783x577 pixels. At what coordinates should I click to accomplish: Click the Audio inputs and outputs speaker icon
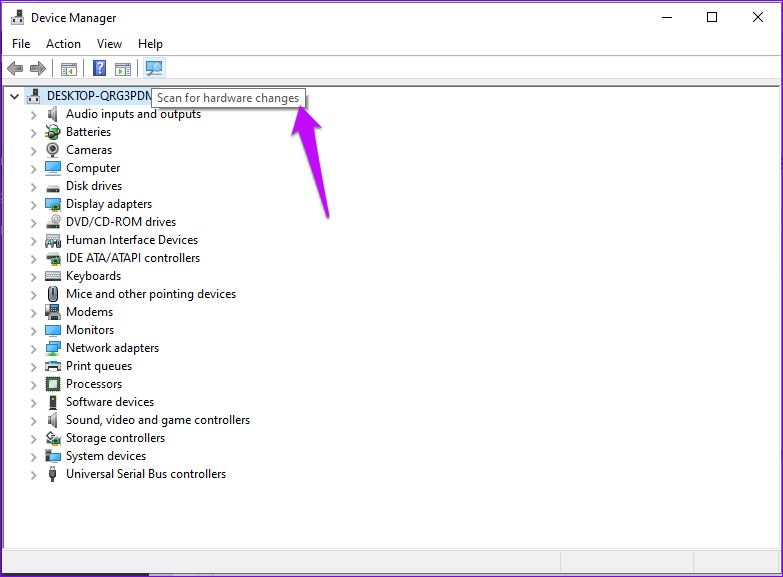pos(52,114)
